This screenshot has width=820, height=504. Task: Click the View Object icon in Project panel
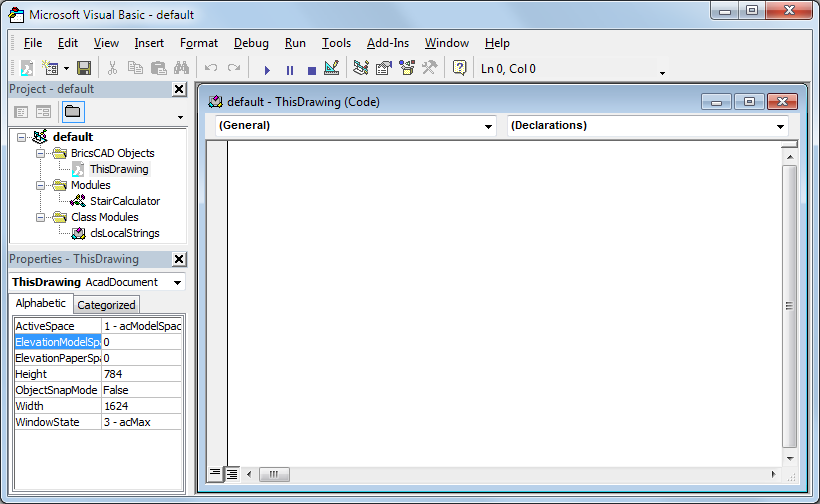[43, 112]
